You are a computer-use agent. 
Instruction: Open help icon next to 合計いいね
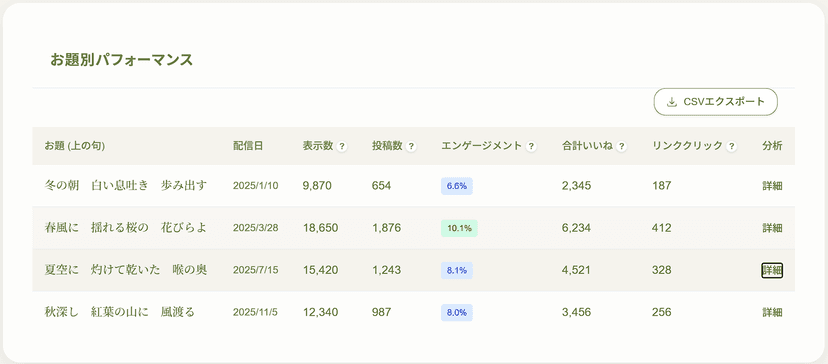coord(621,147)
